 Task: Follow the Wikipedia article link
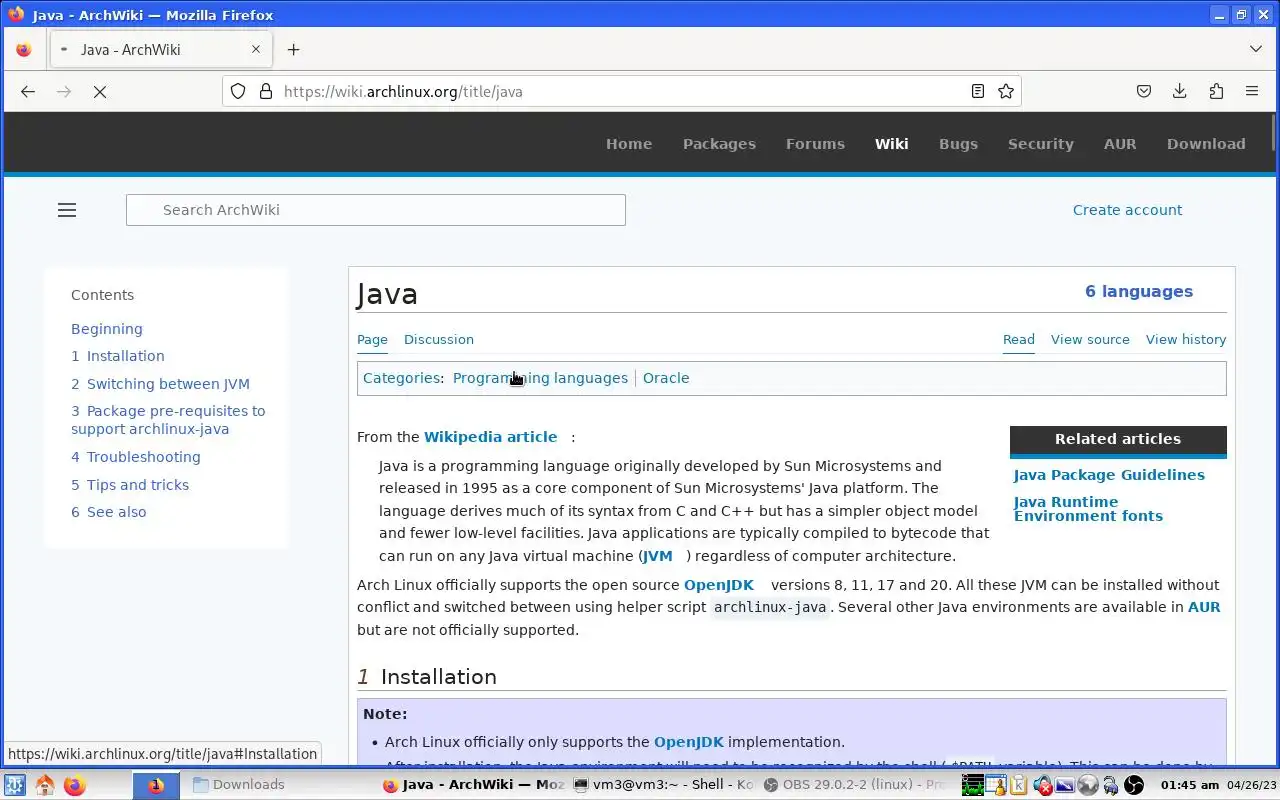[490, 437]
